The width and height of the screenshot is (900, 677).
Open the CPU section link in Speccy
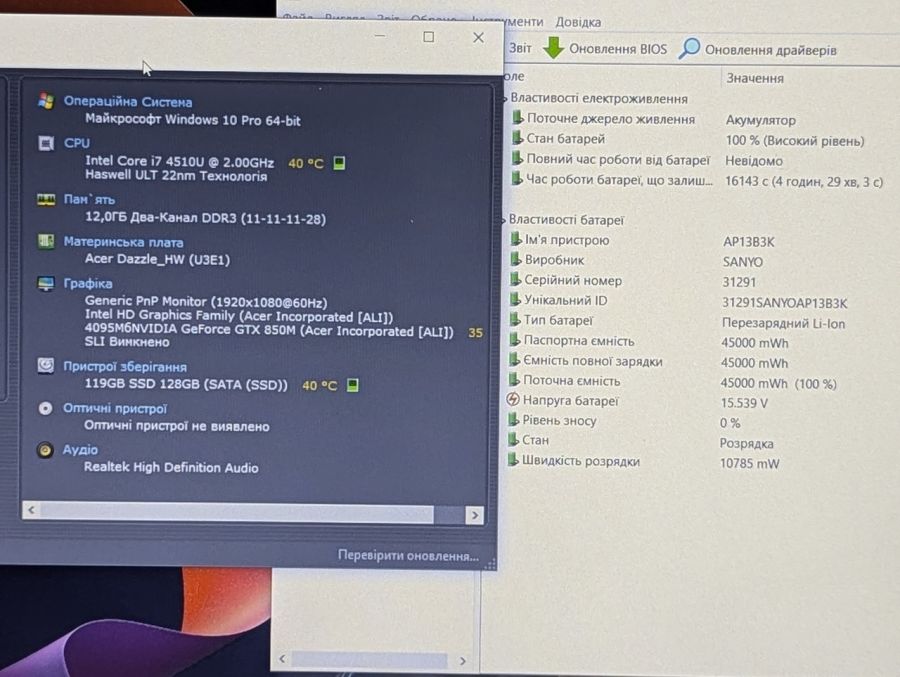[x=77, y=142]
